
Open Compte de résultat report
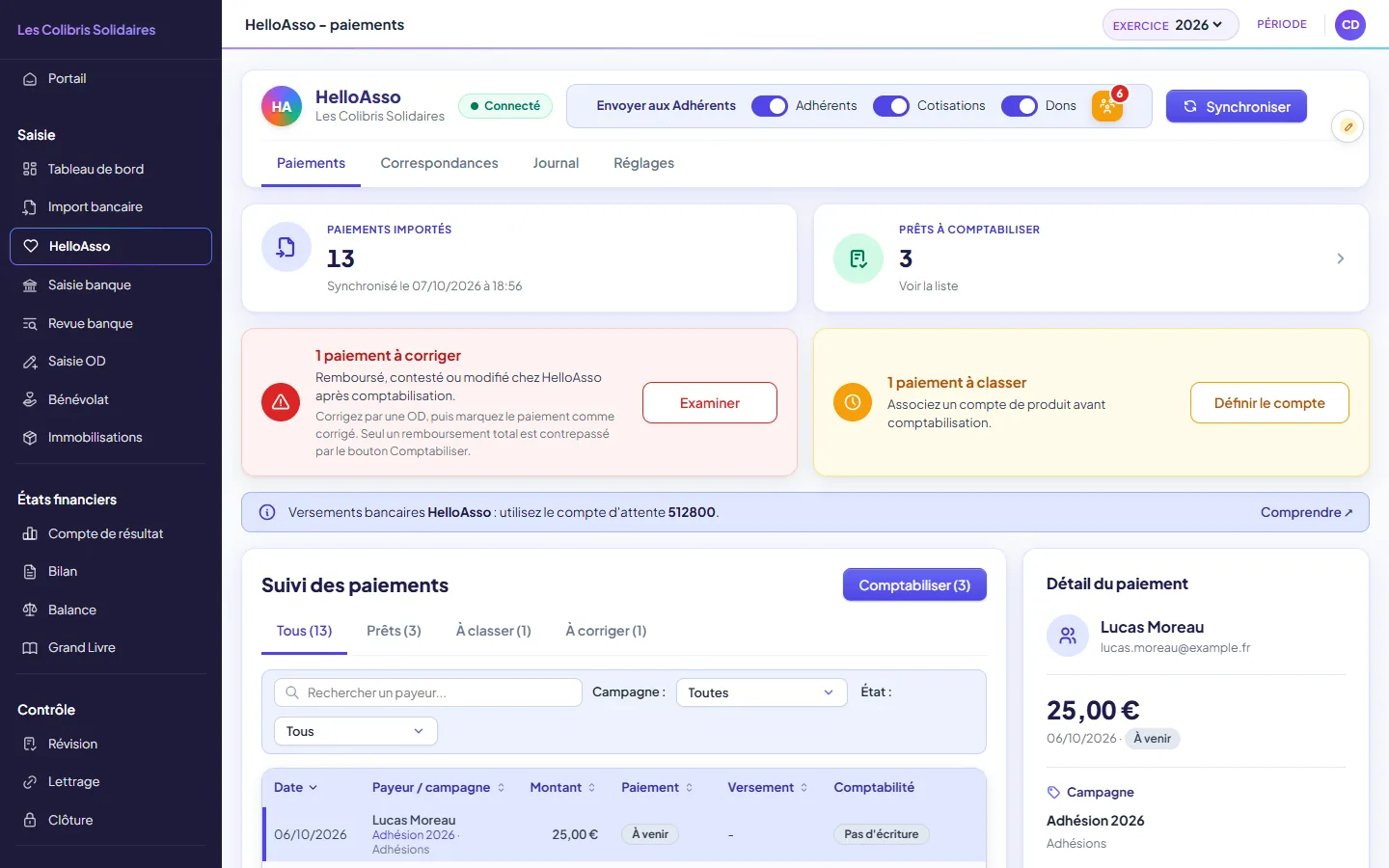click(x=111, y=533)
